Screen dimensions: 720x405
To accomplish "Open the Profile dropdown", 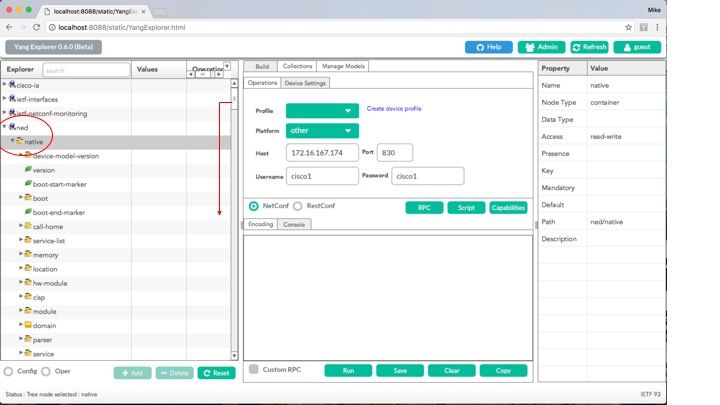I will point(322,111).
